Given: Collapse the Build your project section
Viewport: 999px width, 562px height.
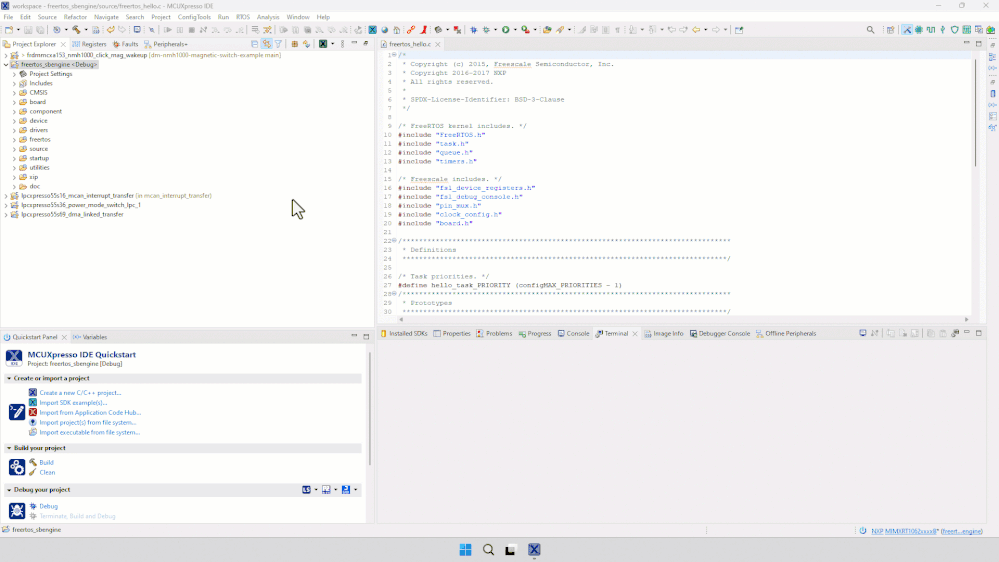Looking at the screenshot, I should point(9,448).
